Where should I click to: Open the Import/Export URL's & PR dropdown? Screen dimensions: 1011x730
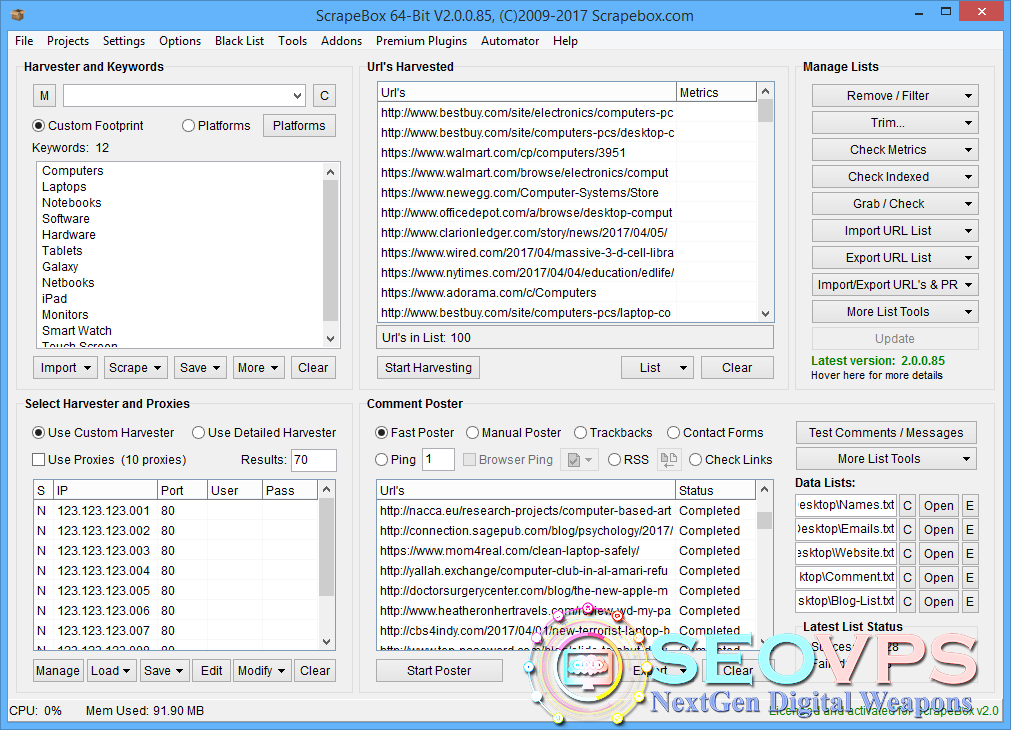pyautogui.click(x=895, y=285)
